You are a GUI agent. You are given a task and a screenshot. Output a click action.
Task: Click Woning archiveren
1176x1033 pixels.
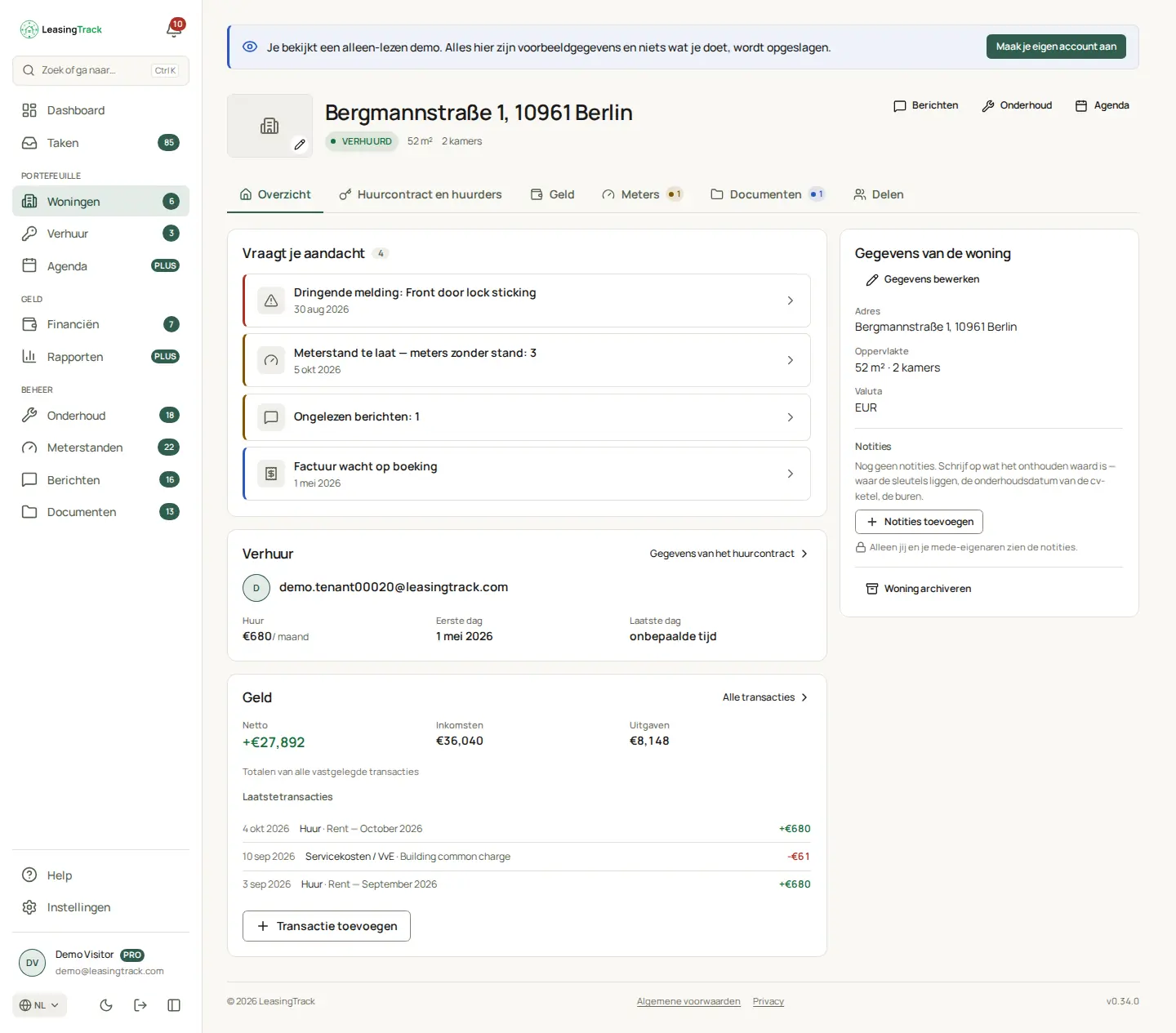pos(919,589)
